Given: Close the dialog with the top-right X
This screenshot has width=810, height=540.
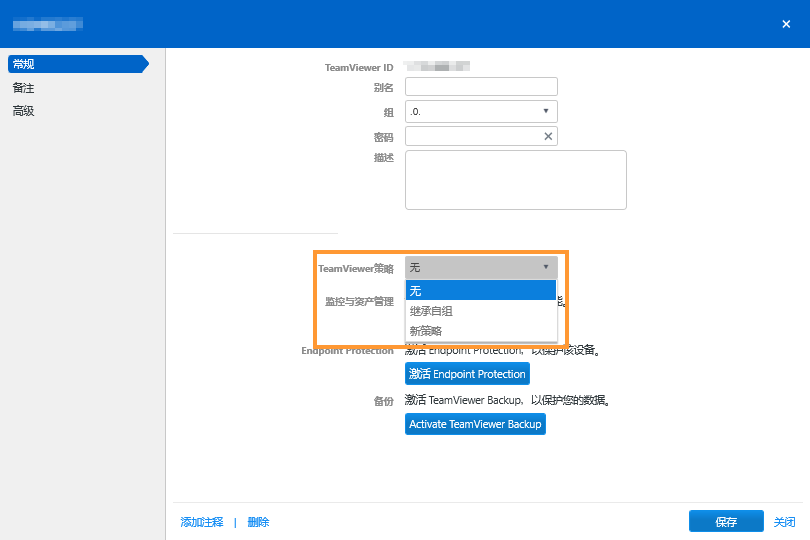Looking at the screenshot, I should click(x=785, y=24).
